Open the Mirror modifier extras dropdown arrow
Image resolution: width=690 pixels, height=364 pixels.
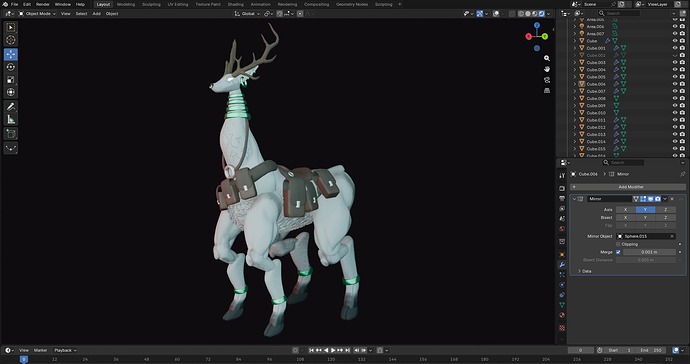(665, 199)
